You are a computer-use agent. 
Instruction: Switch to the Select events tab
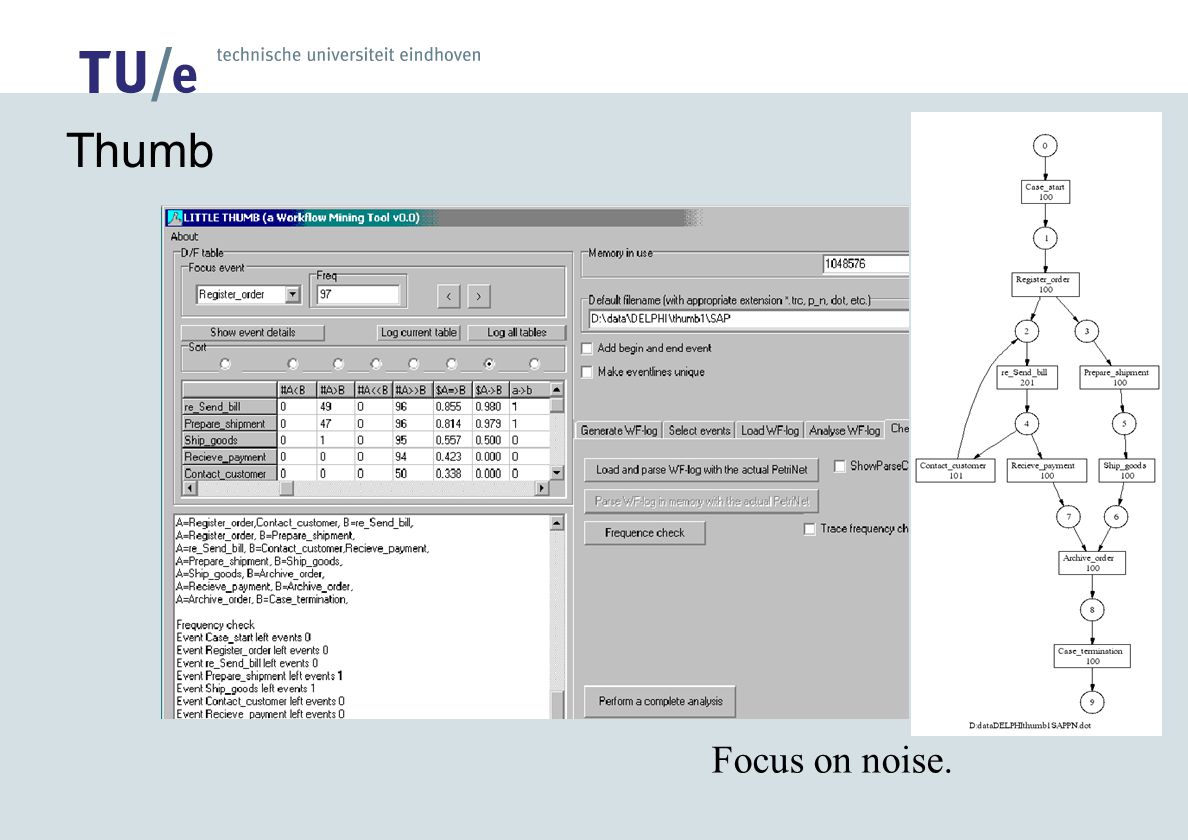[699, 430]
